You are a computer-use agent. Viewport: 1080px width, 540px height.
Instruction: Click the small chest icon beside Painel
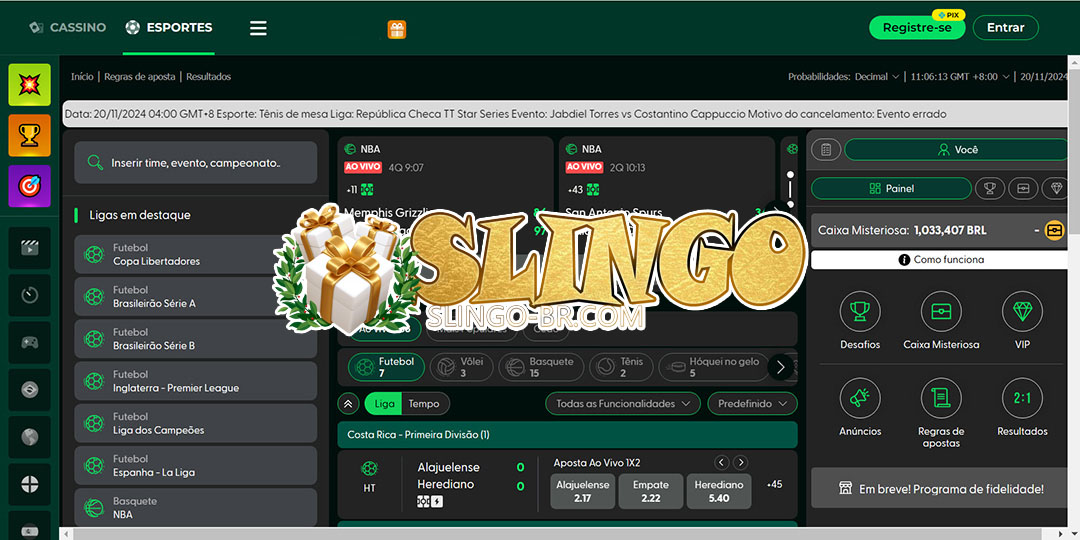[x=1024, y=188]
